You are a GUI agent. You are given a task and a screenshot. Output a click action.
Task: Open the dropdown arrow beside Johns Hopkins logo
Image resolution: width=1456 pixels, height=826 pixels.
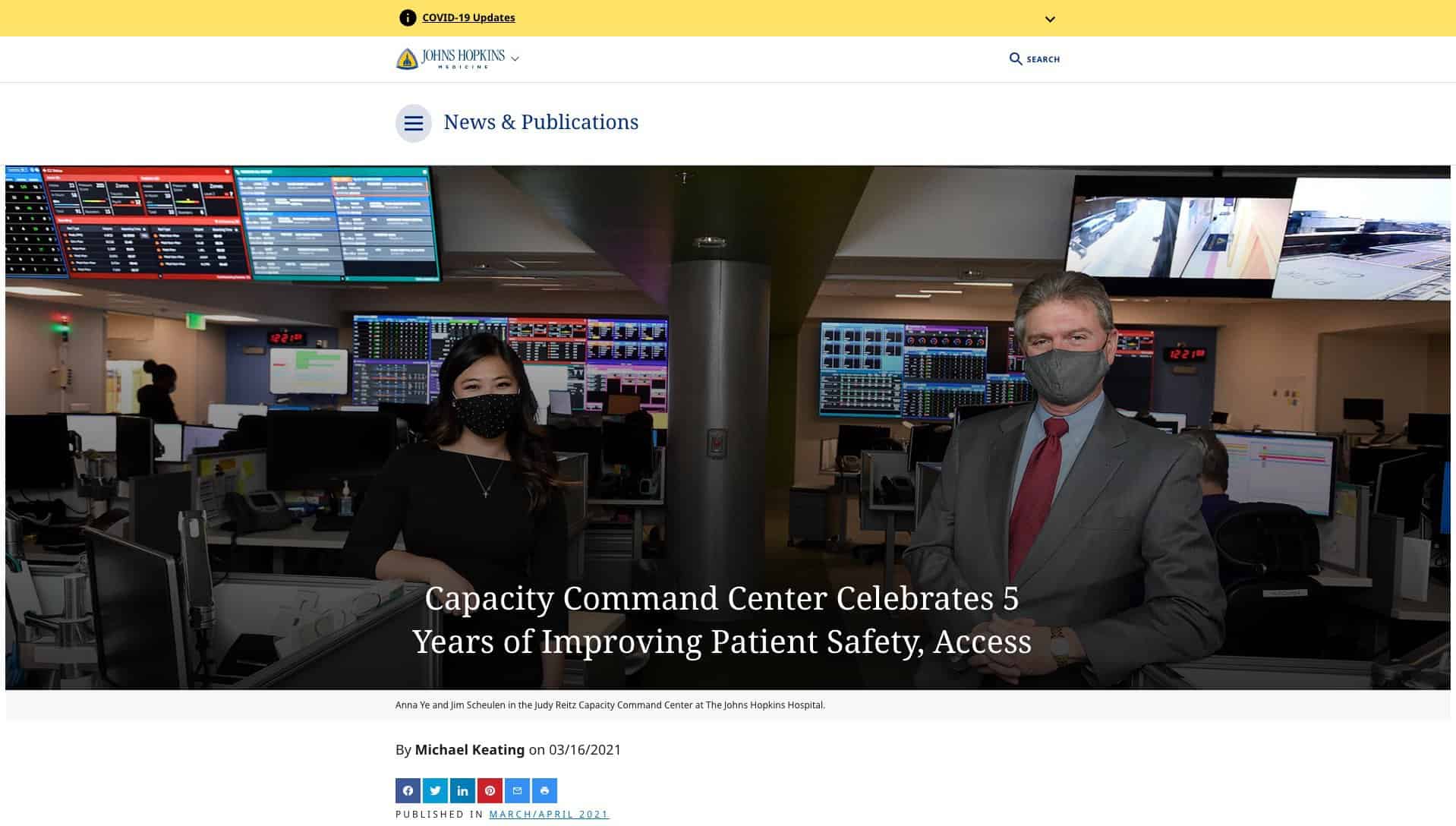[515, 58]
